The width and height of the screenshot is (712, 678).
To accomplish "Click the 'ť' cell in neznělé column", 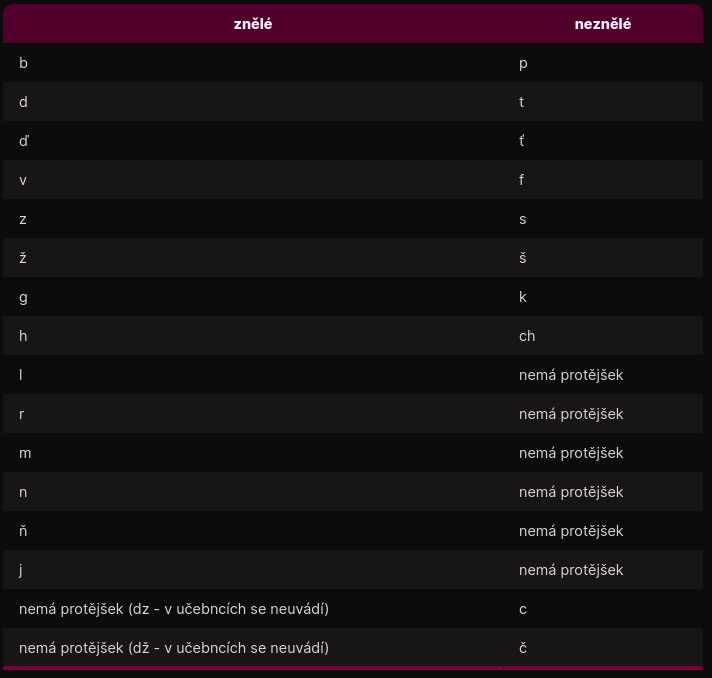I will coord(603,141).
